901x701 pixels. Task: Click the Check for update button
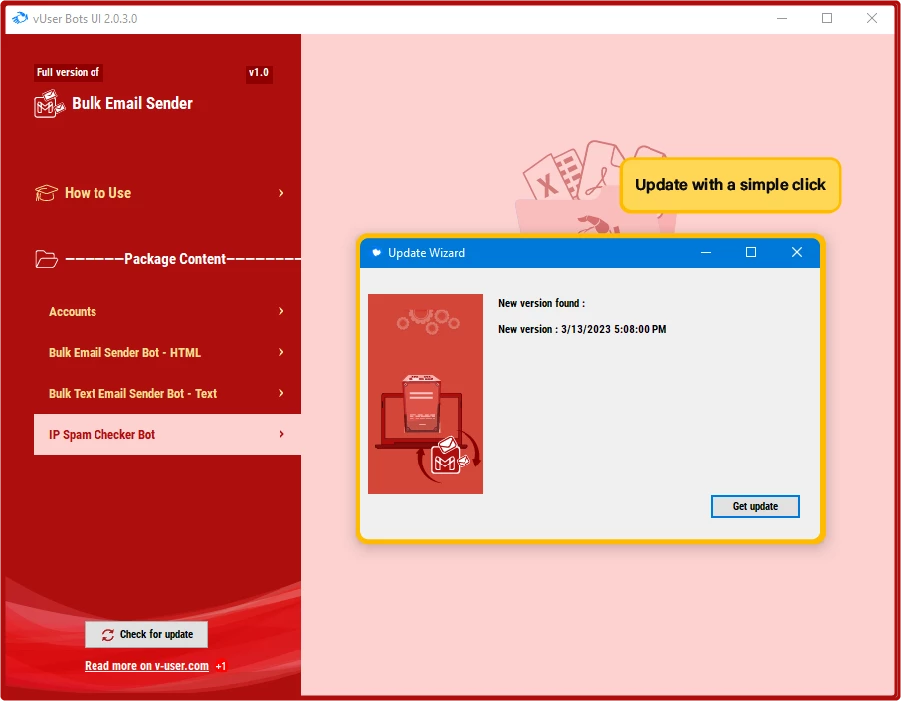147,634
